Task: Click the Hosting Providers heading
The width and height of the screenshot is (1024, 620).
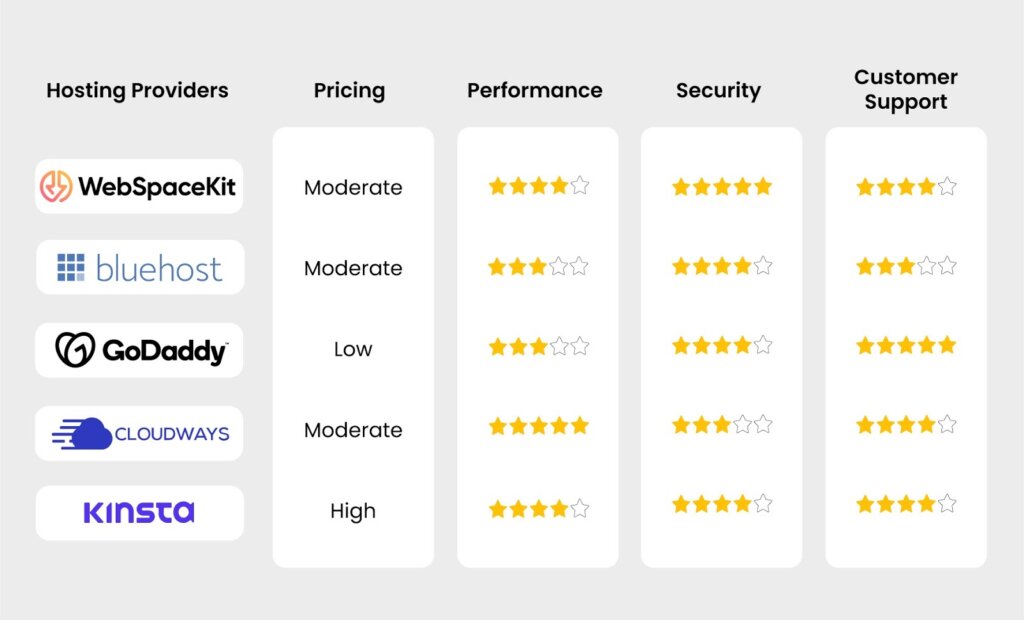Action: coord(137,90)
